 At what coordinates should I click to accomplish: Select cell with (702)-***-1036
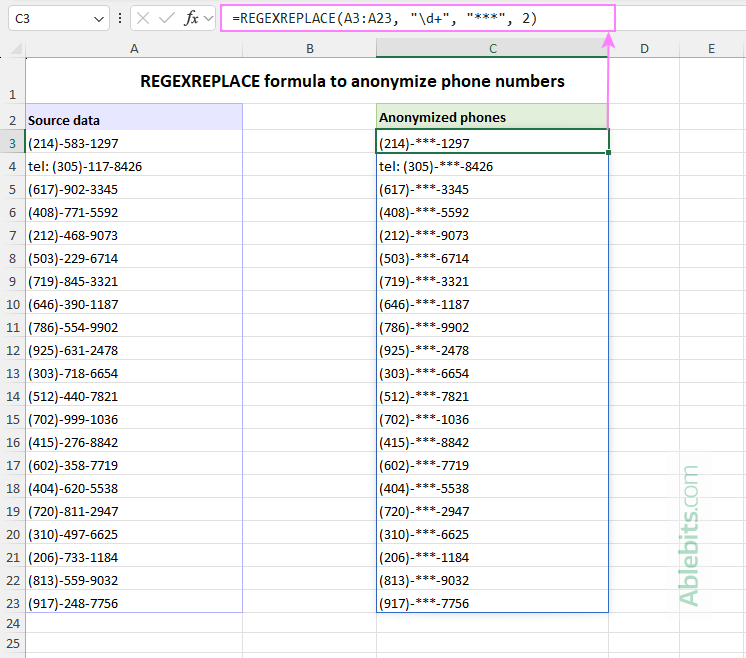tap(492, 417)
